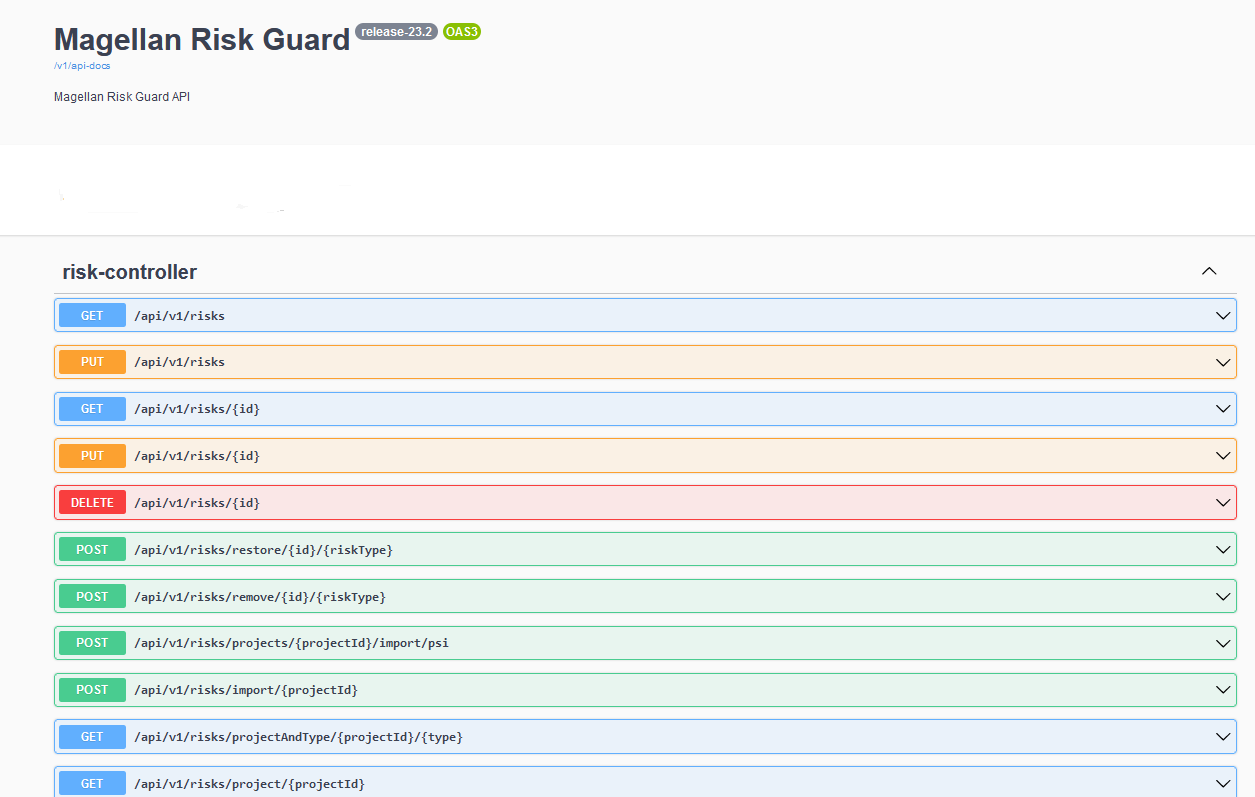Click the OAS3 version badge
The image size is (1255, 797).
pos(462,32)
